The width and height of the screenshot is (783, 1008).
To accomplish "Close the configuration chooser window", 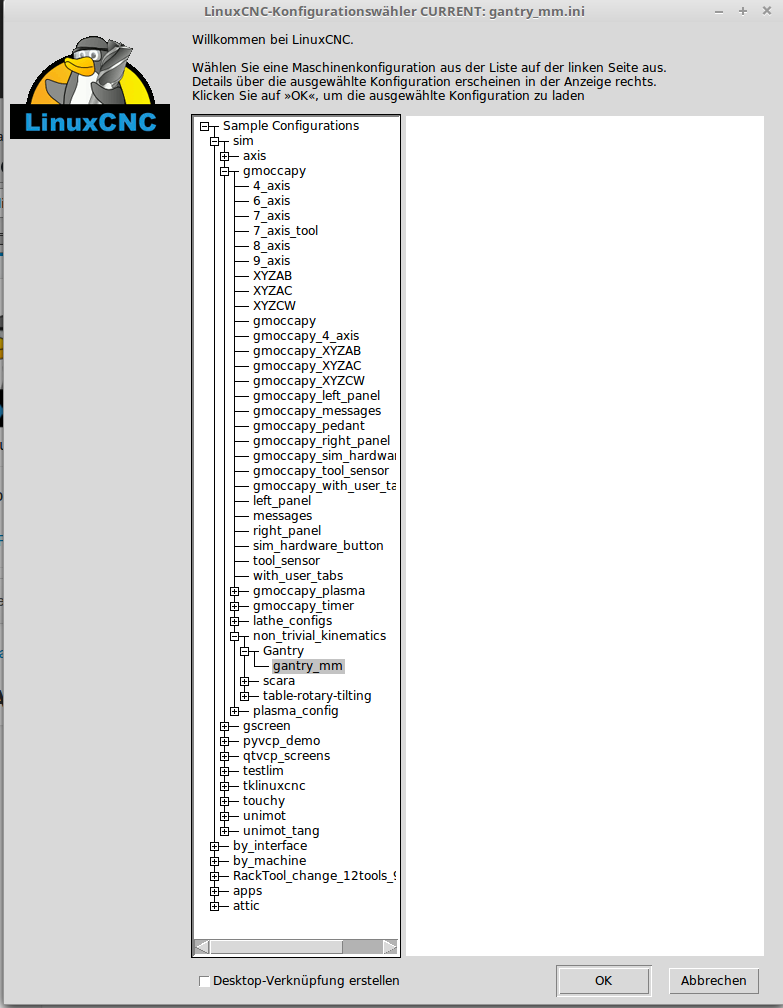I will (x=766, y=11).
